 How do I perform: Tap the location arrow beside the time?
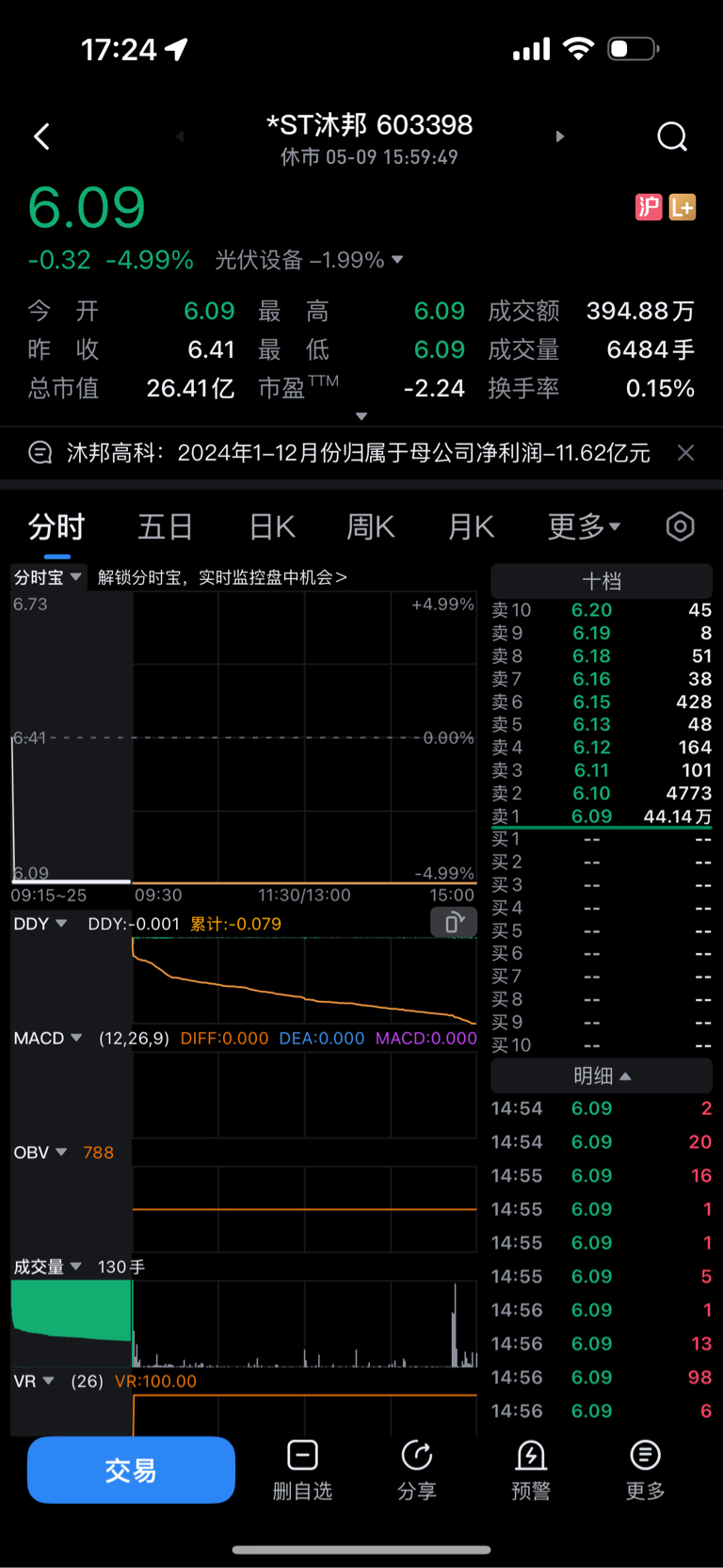177,49
